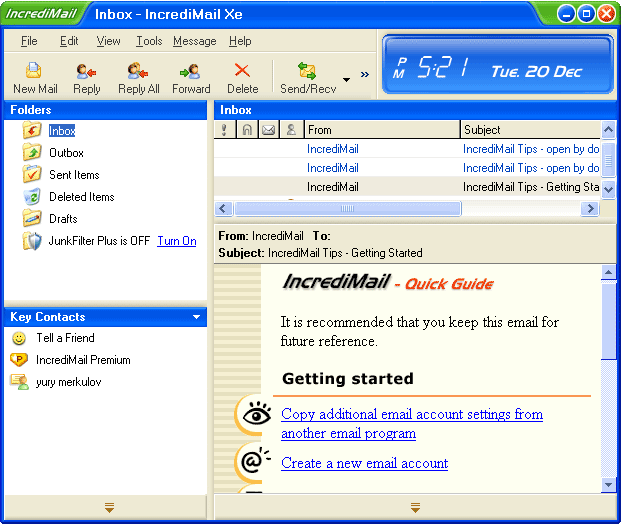Click the eye icon beside copy settings link
622x525 pixels.
pyautogui.click(x=257, y=413)
